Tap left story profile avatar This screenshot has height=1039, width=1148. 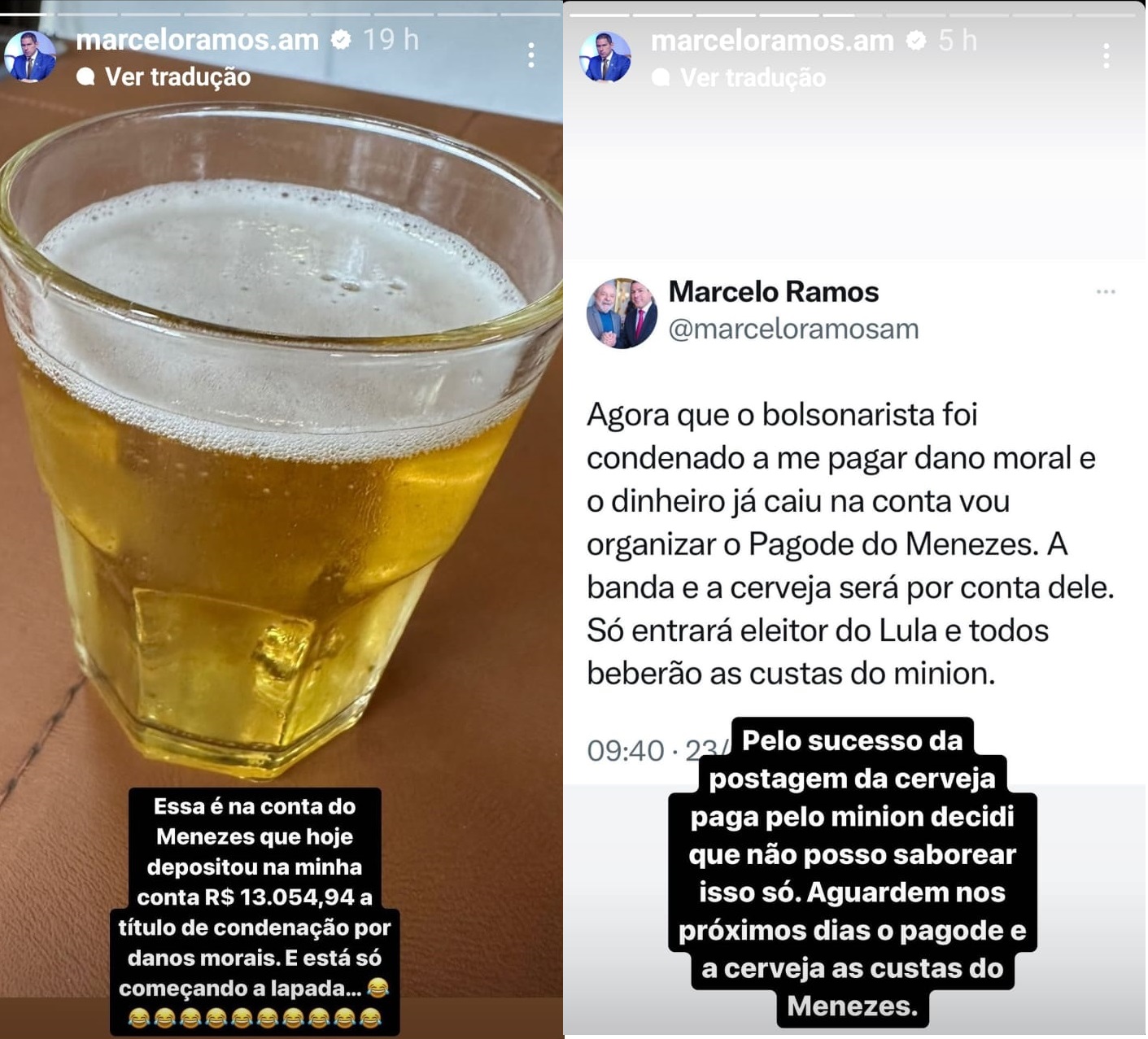coord(31,56)
